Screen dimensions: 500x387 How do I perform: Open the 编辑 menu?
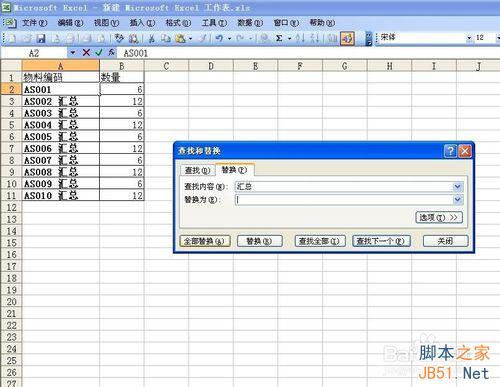tap(70, 23)
